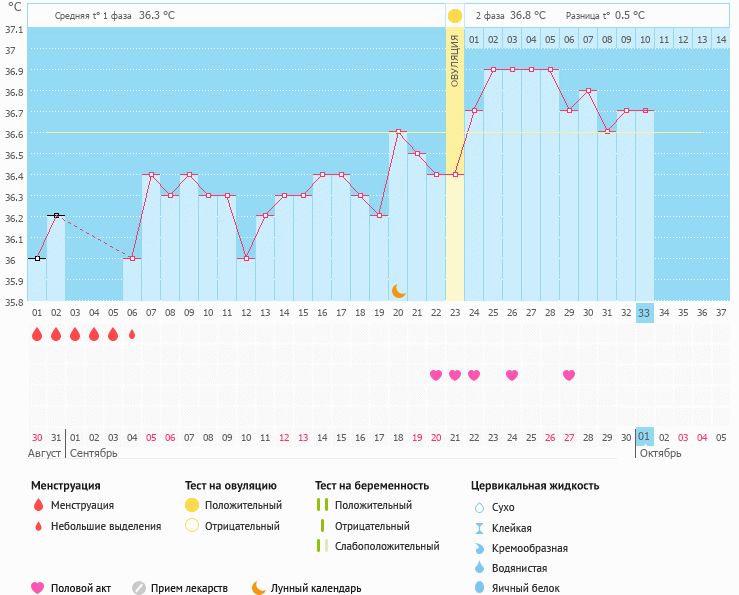
Task: Click the 36.6 temperature point on day 20
Action: pos(398,132)
